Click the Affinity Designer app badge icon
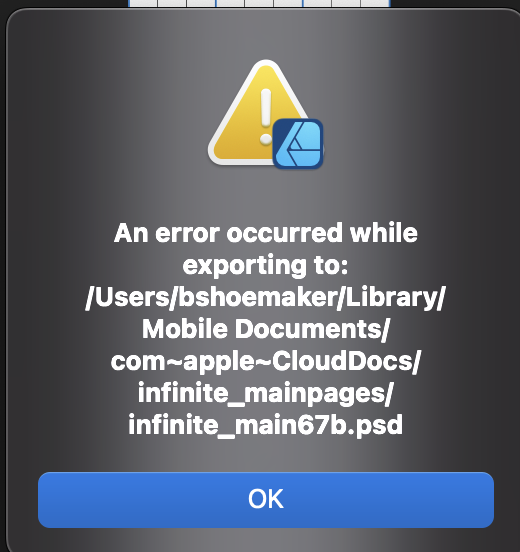Viewport: 520px width, 552px height. (x=298, y=144)
